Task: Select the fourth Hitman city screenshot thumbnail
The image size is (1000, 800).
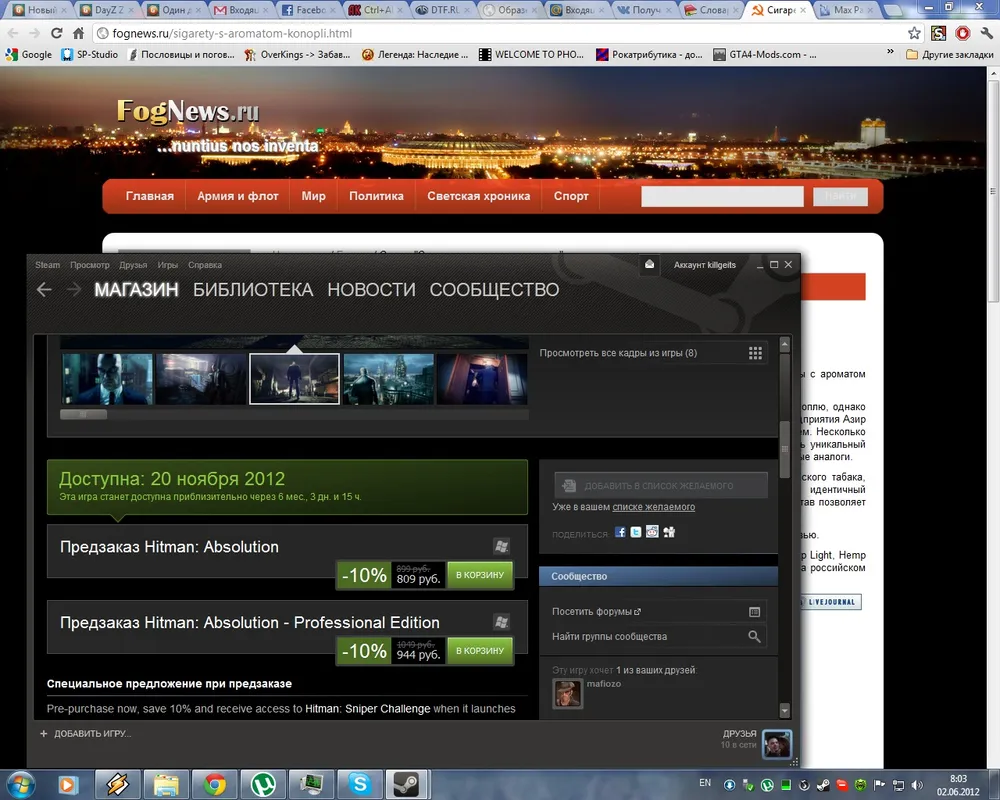Action: point(388,379)
